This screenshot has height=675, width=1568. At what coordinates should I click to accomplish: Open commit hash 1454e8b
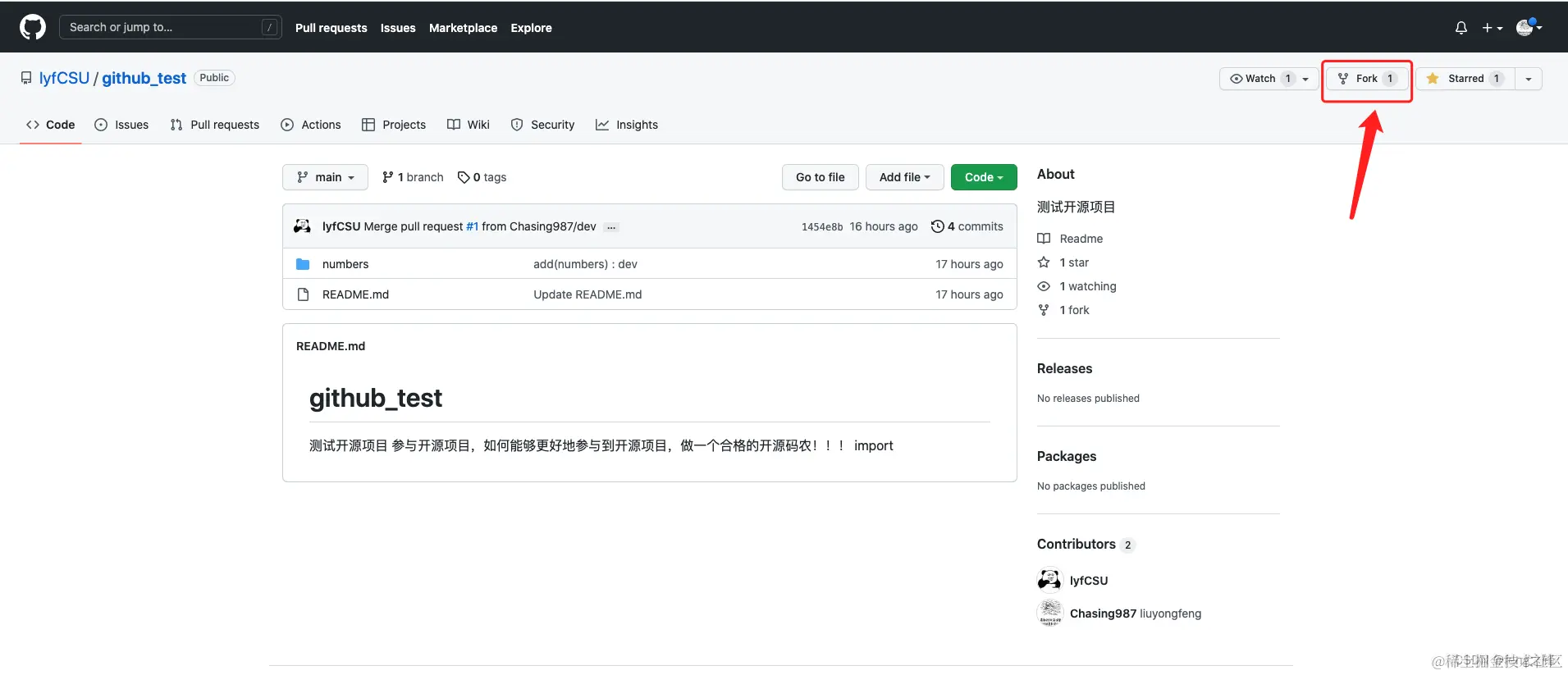pos(822,227)
